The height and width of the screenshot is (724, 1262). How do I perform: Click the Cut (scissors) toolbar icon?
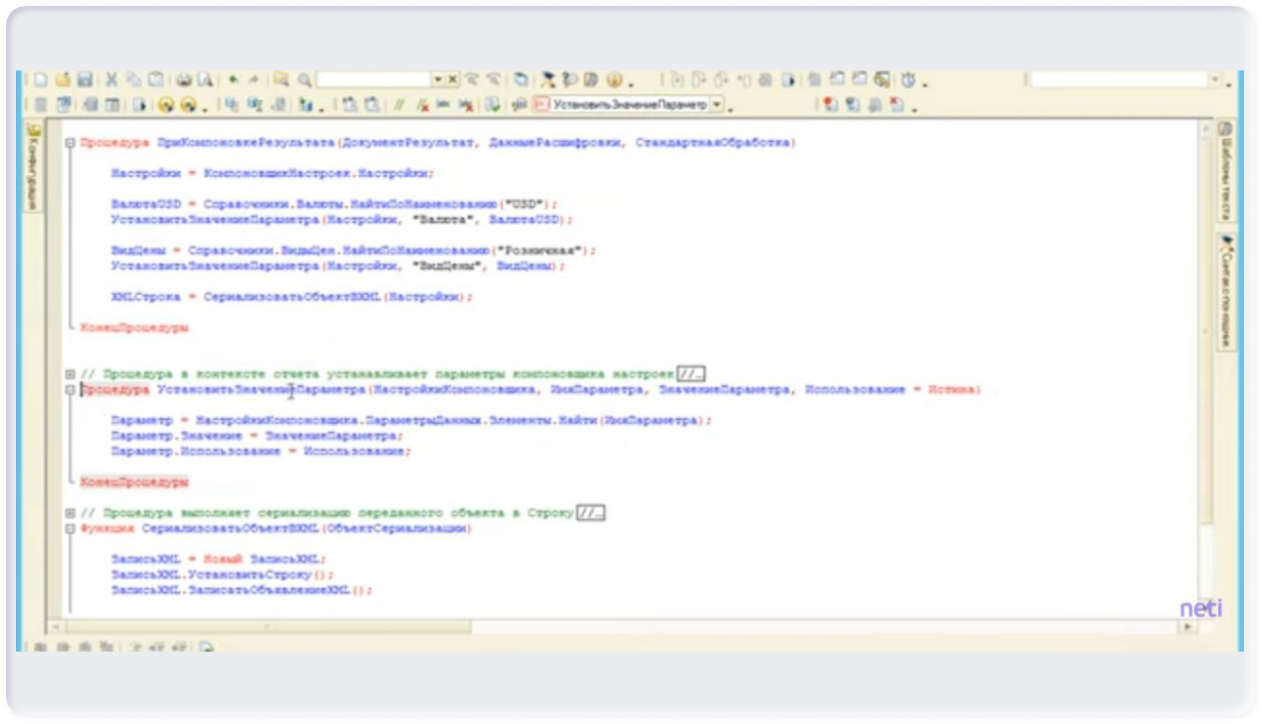pyautogui.click(x=112, y=80)
